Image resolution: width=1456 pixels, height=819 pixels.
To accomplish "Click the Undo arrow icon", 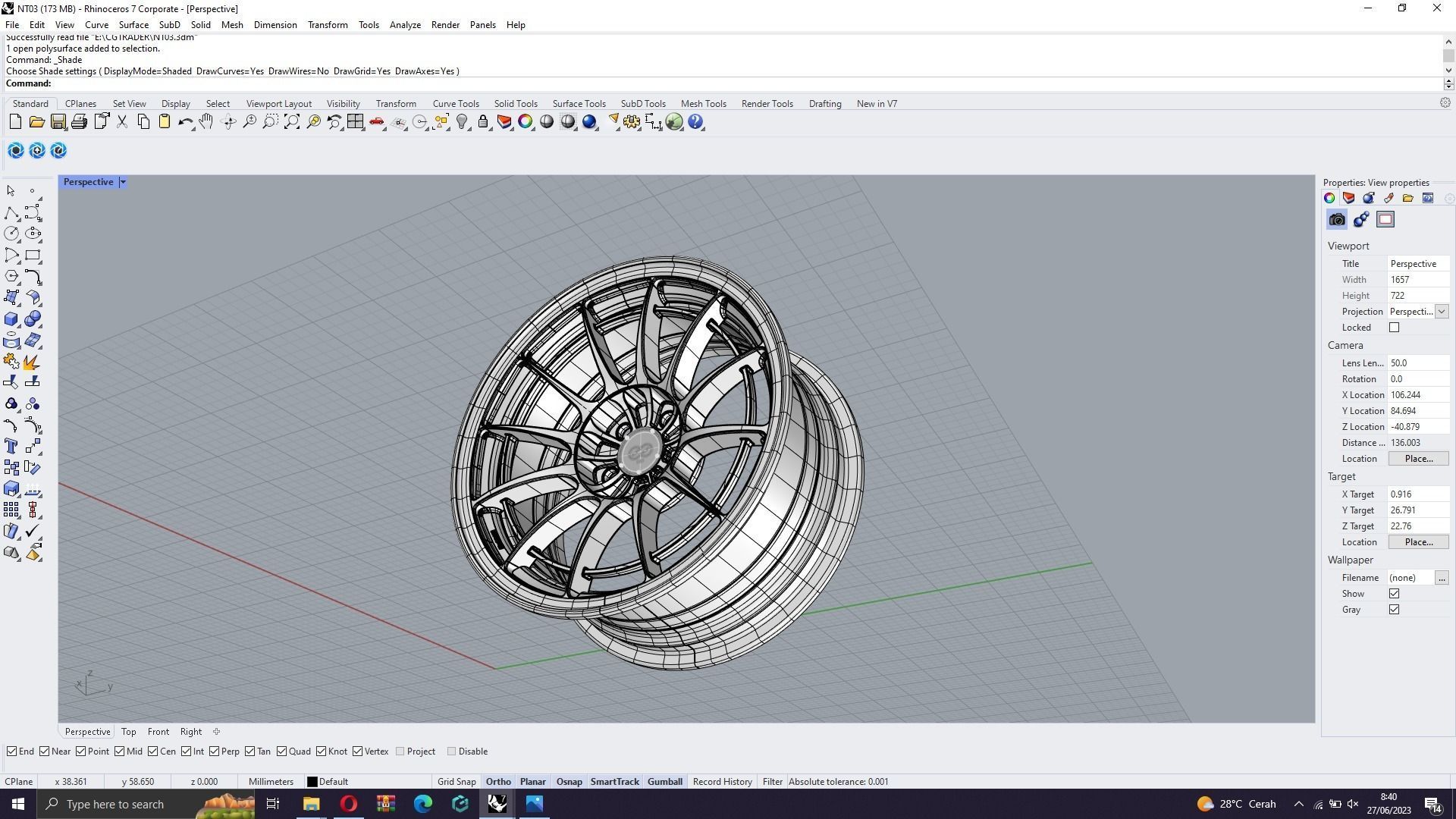I will pyautogui.click(x=185, y=122).
